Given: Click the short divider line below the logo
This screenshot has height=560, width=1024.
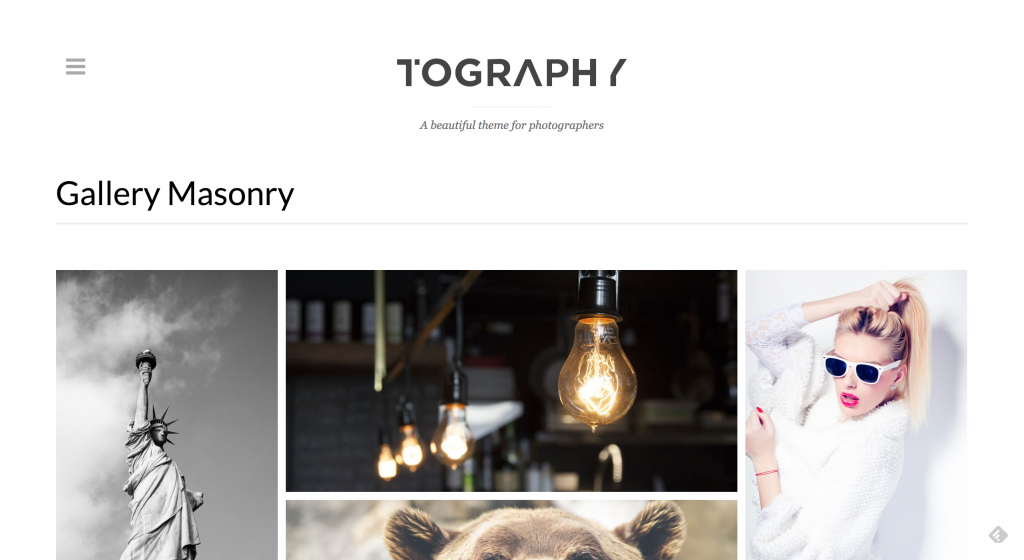Looking at the screenshot, I should [512, 106].
